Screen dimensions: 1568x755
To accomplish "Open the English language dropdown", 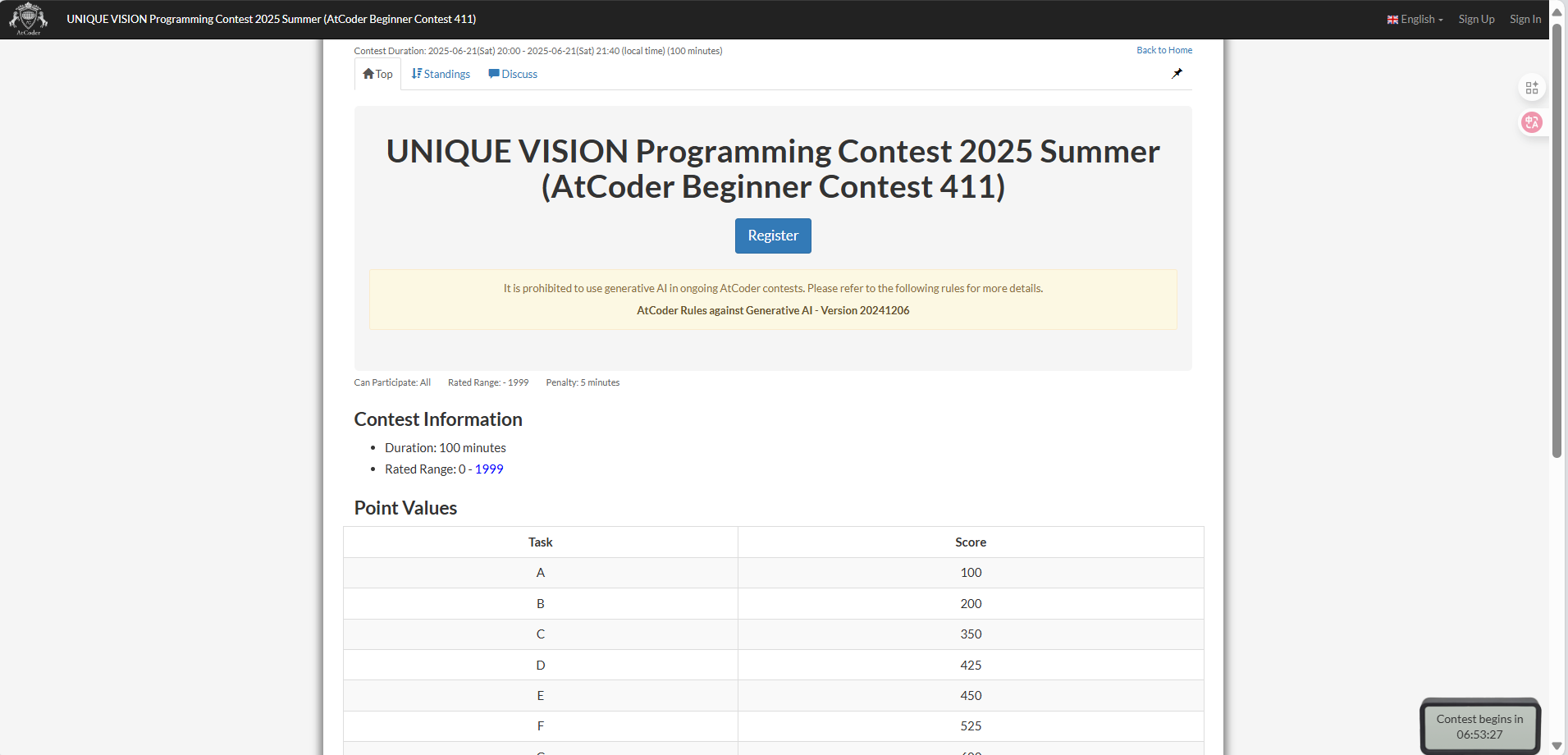I will [1415, 19].
